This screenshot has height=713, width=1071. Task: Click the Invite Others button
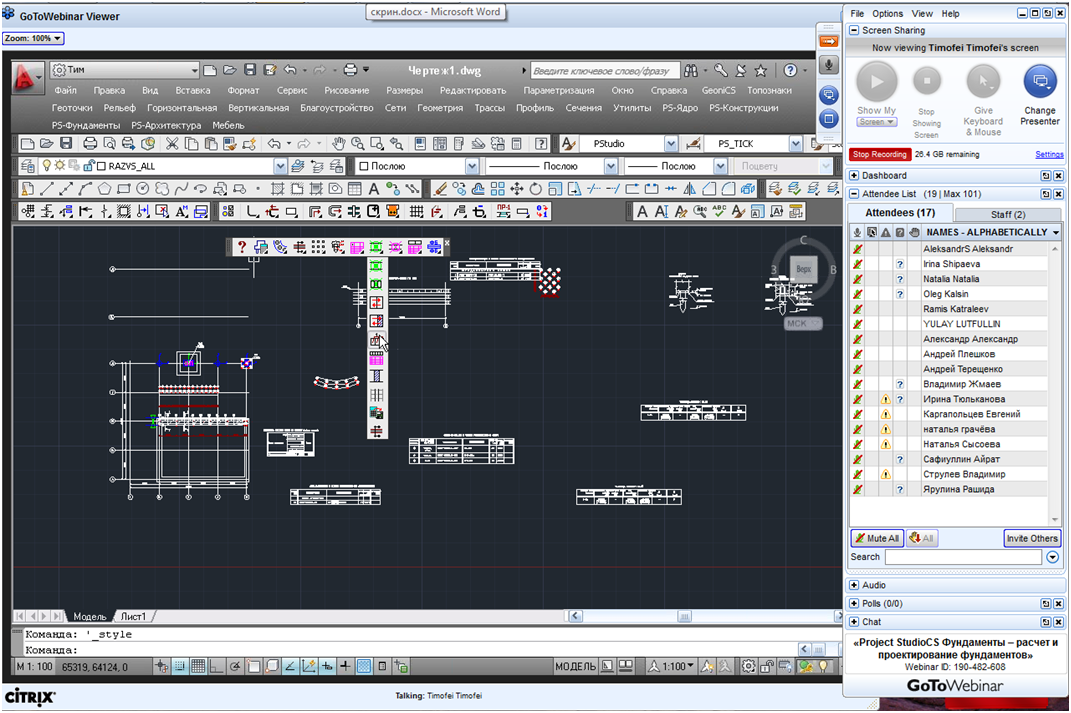(x=1032, y=538)
